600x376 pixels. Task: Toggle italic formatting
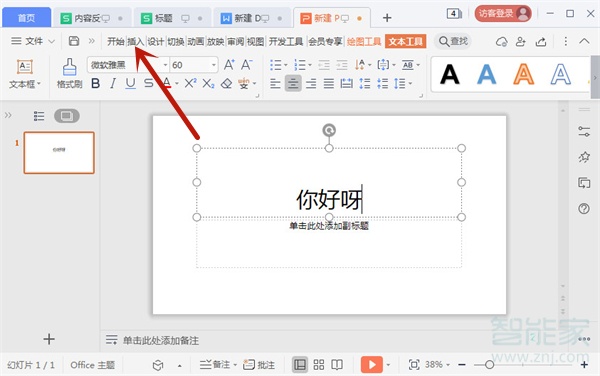click(113, 83)
